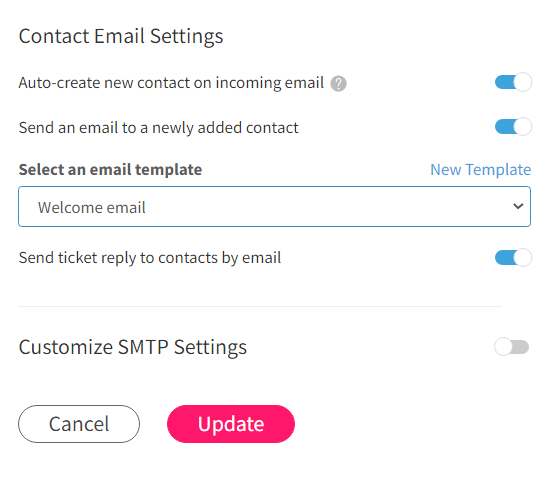Viewport: 556px width, 477px height.
Task: Click the Contact Email Settings heading
Action: tap(121, 37)
